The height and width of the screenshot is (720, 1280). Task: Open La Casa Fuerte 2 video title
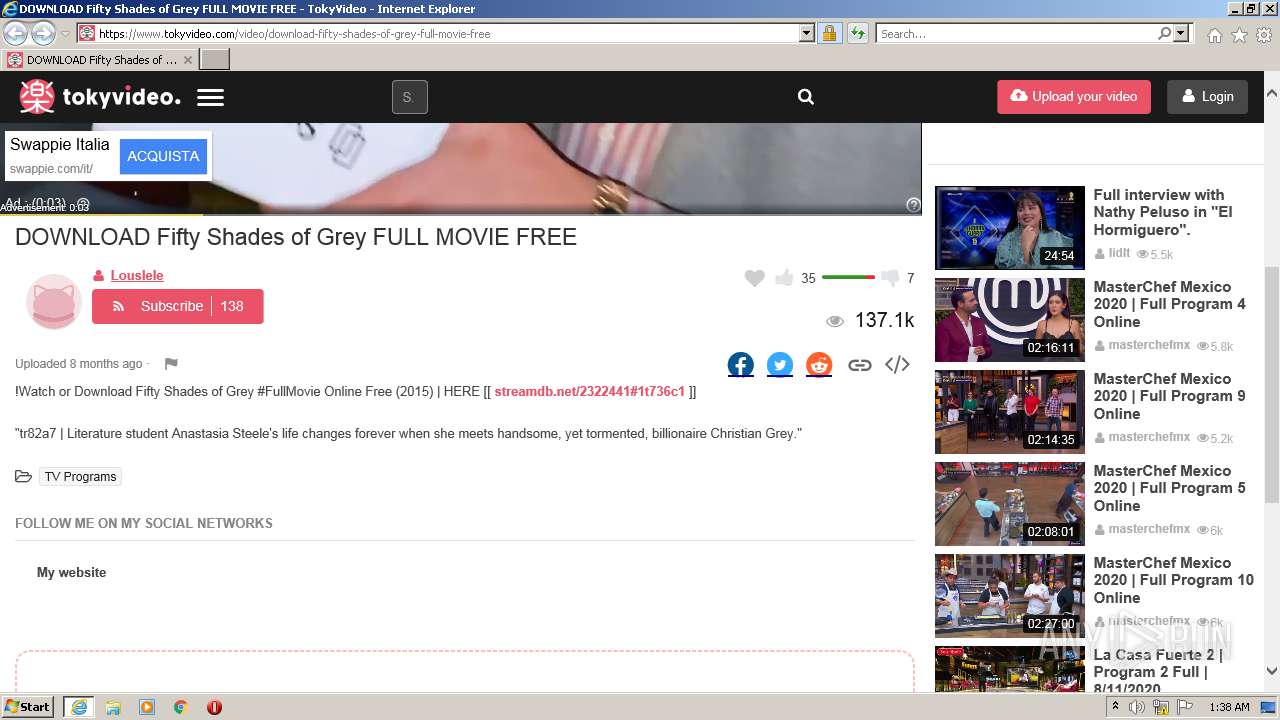[1158, 671]
